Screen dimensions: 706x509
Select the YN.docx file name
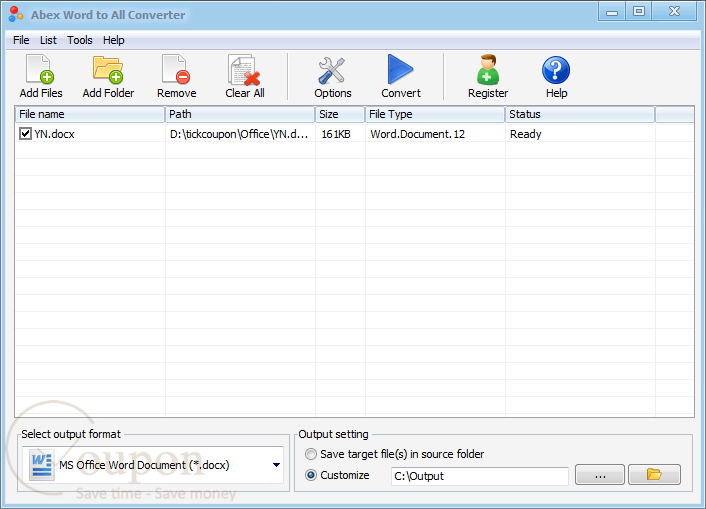[54, 134]
